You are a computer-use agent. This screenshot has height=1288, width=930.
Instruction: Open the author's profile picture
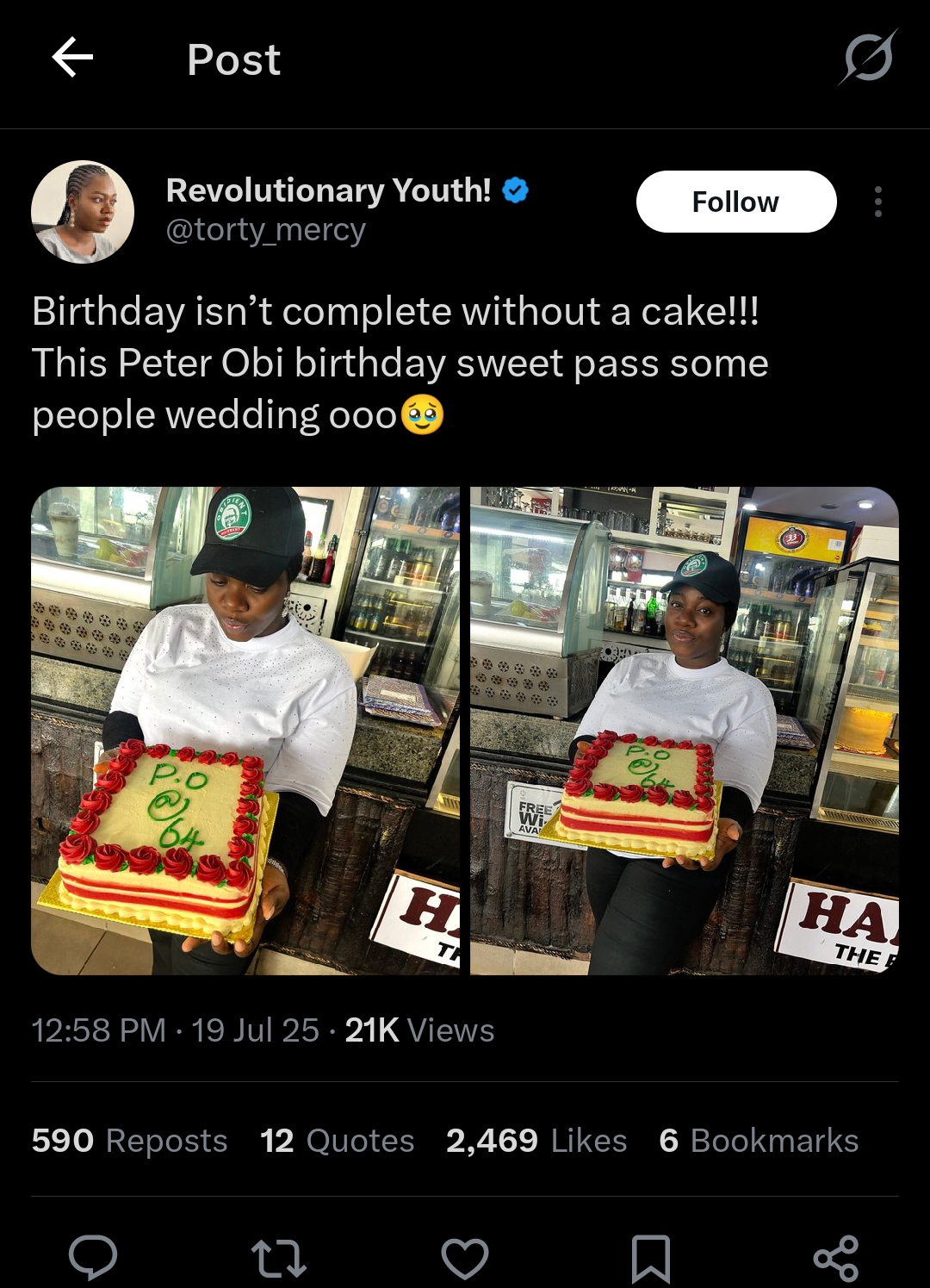point(83,212)
